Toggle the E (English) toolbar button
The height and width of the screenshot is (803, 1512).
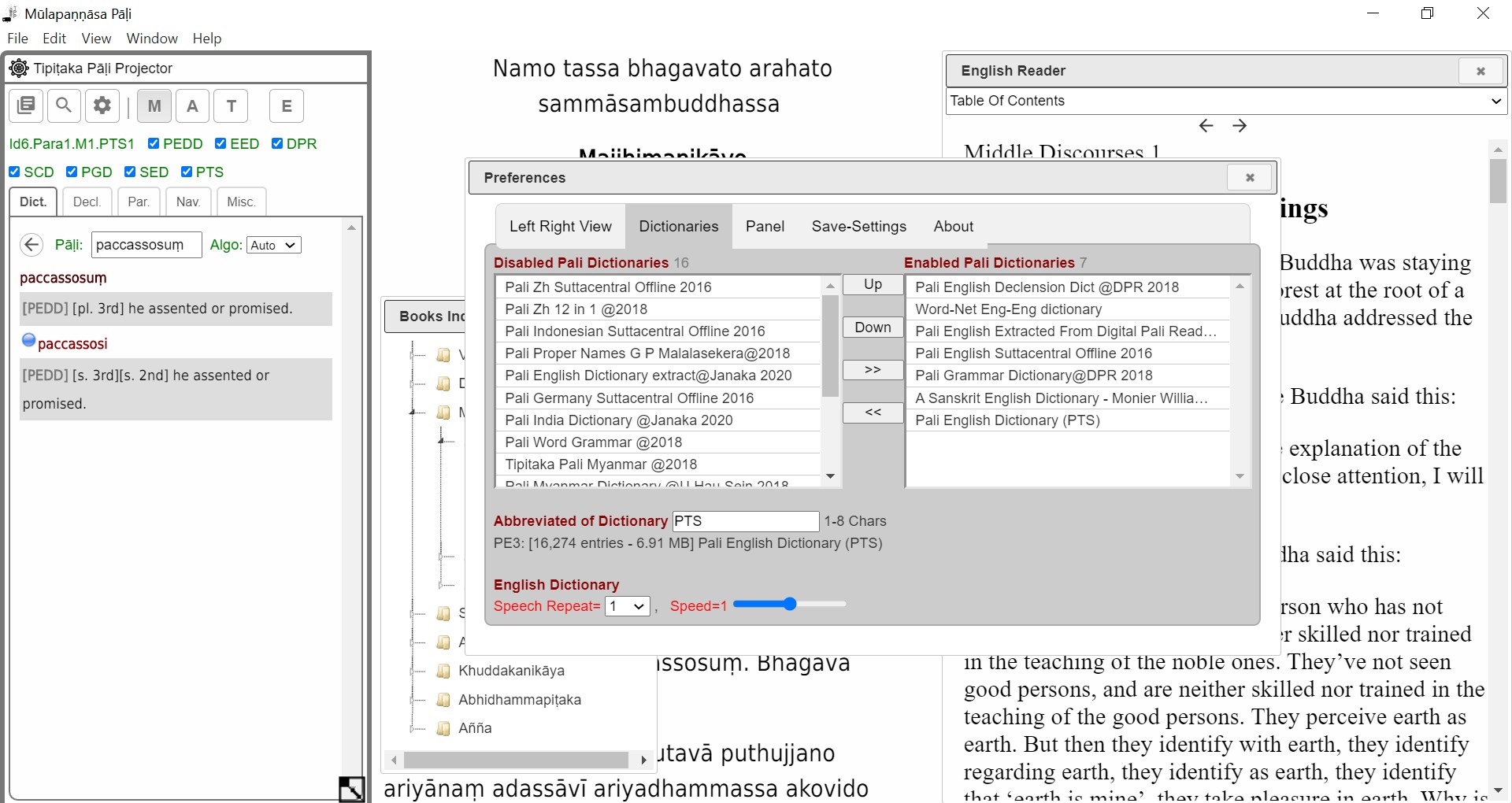pos(287,105)
